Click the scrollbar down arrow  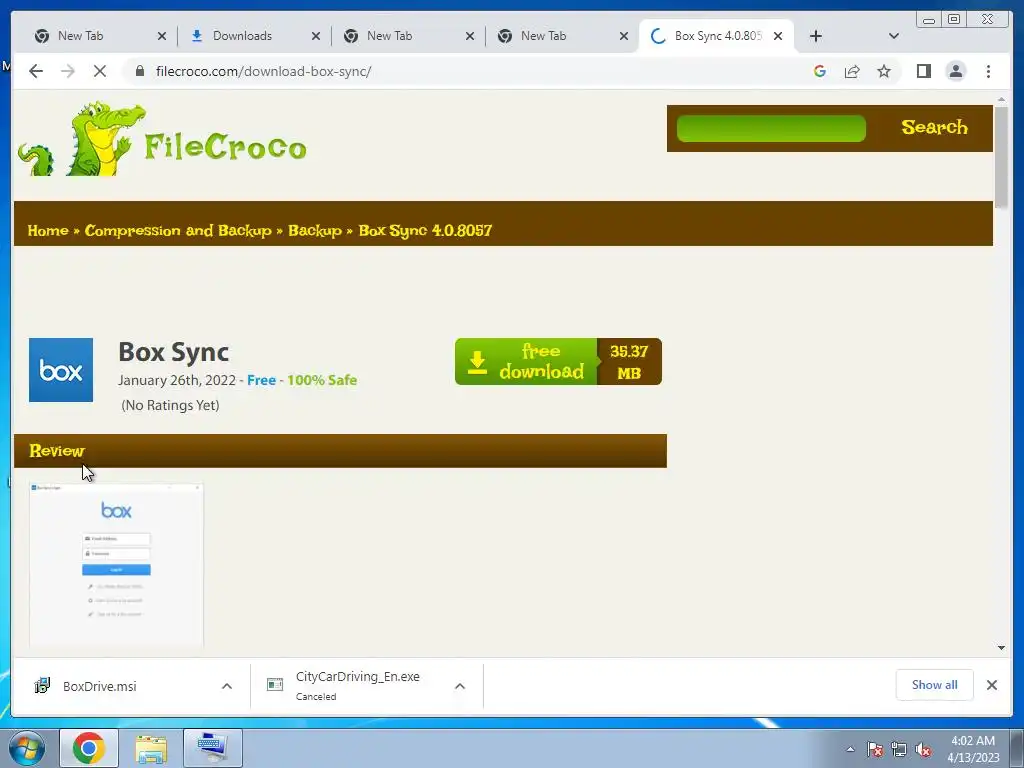pos(1001,648)
